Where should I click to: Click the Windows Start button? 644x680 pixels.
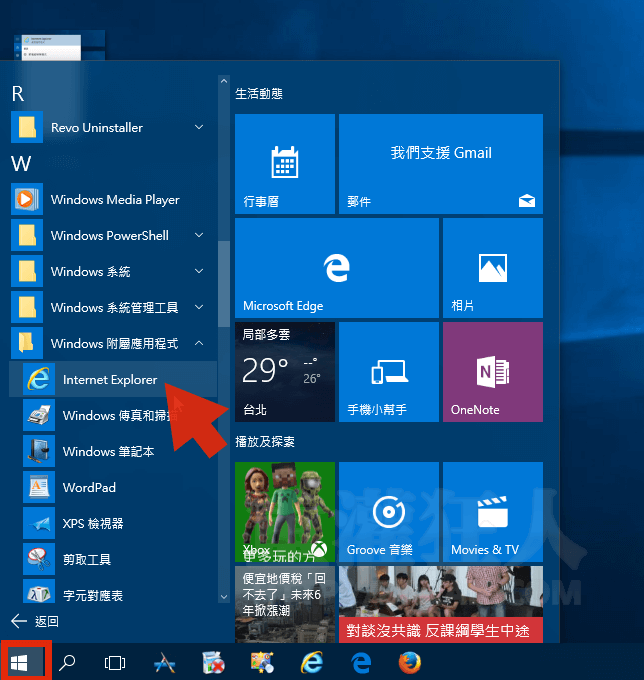25,662
